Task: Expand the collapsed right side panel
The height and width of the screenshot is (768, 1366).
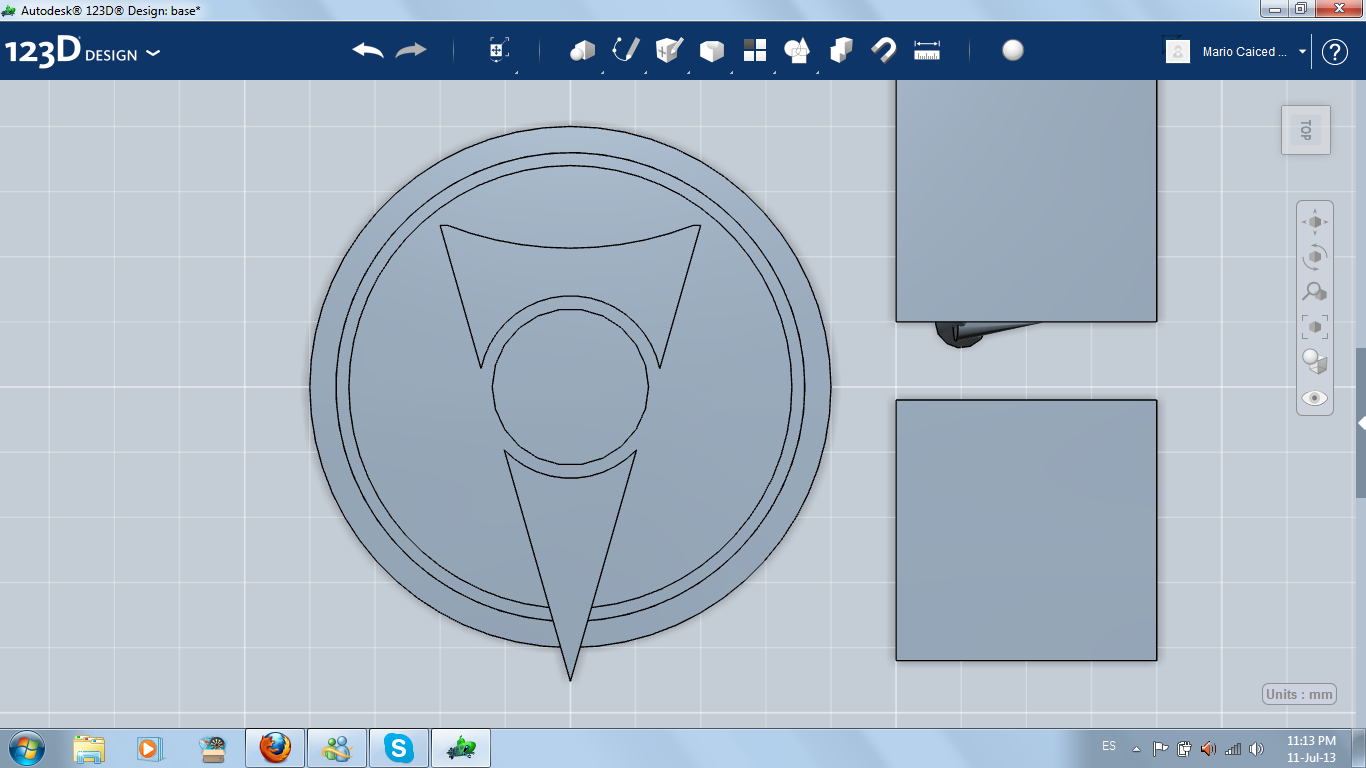Action: coord(1361,423)
